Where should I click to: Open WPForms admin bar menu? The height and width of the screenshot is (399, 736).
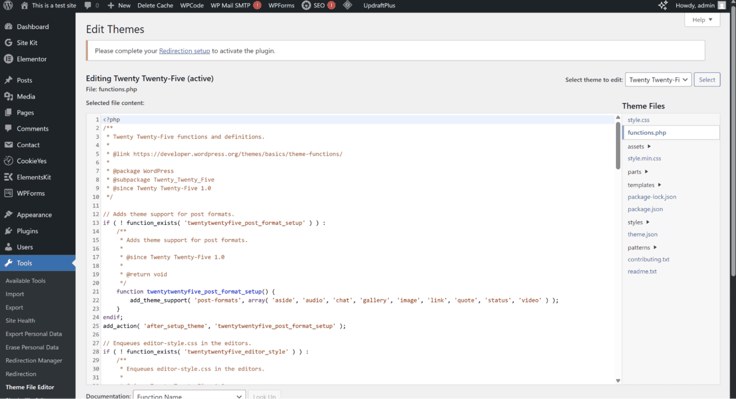pos(281,6)
